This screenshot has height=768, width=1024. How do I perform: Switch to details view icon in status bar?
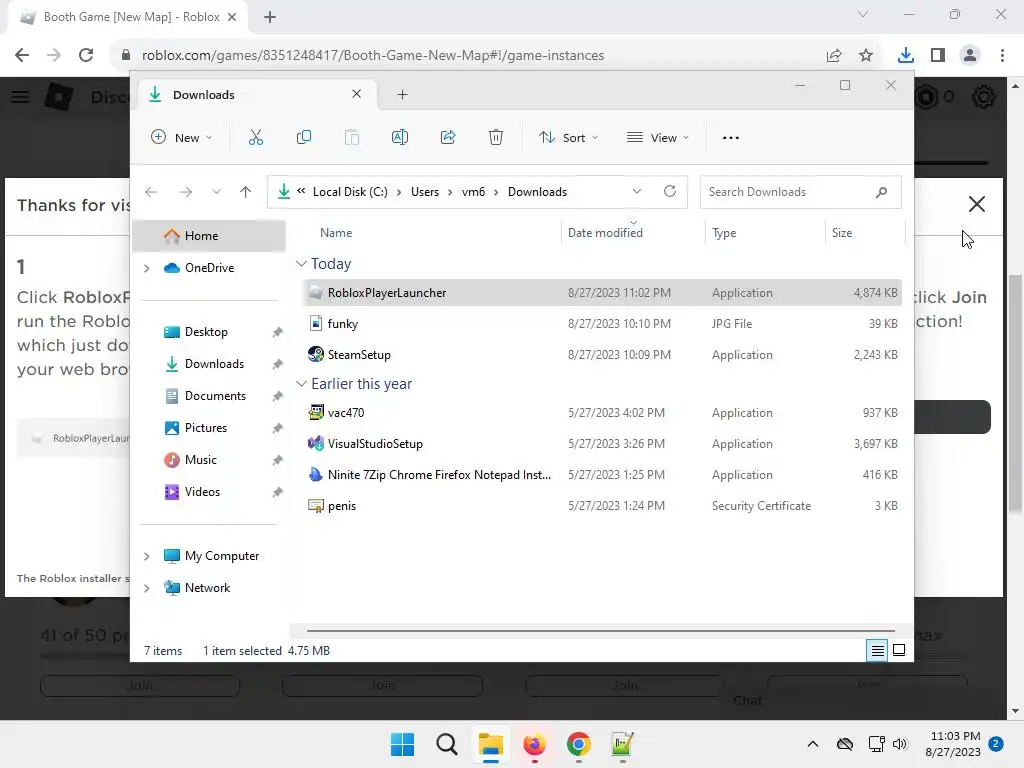tap(877, 650)
